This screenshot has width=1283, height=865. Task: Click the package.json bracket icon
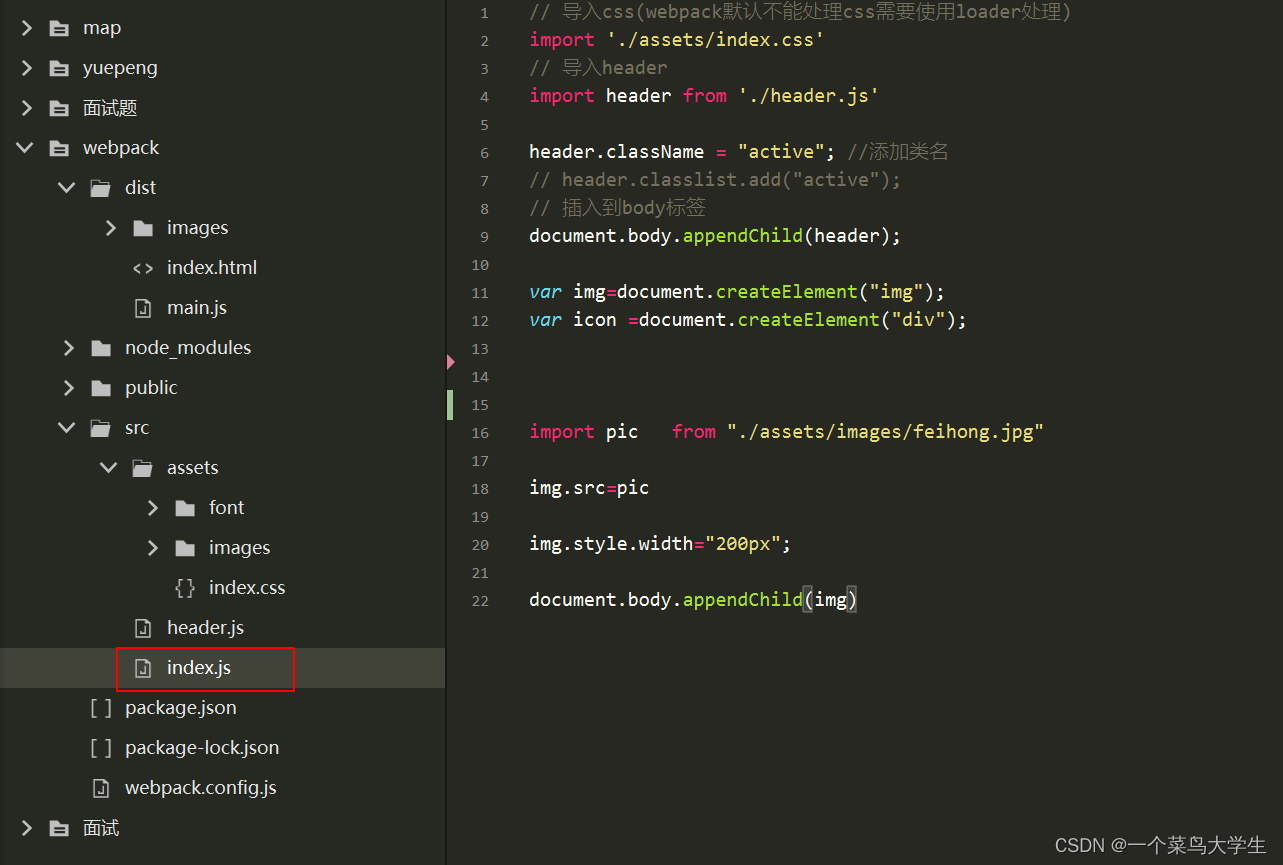[101, 708]
